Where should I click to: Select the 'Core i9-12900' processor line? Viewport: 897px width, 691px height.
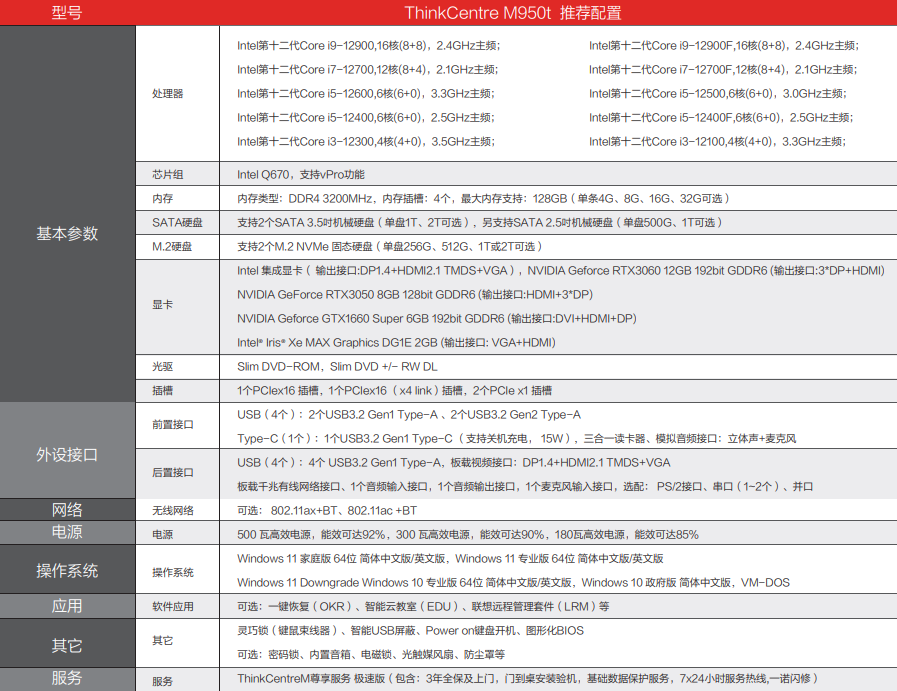pos(368,45)
